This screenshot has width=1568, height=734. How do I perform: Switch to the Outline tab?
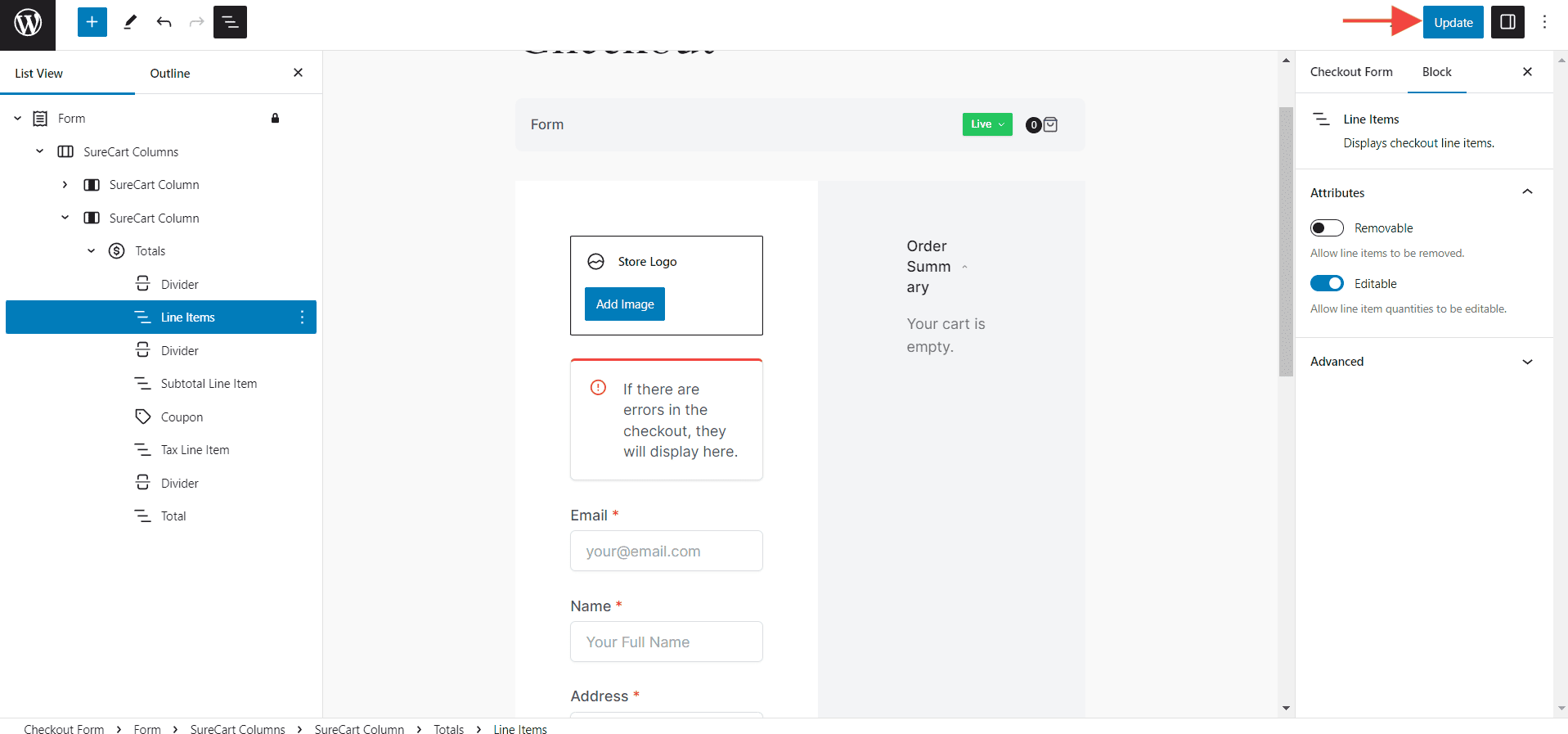coord(170,74)
